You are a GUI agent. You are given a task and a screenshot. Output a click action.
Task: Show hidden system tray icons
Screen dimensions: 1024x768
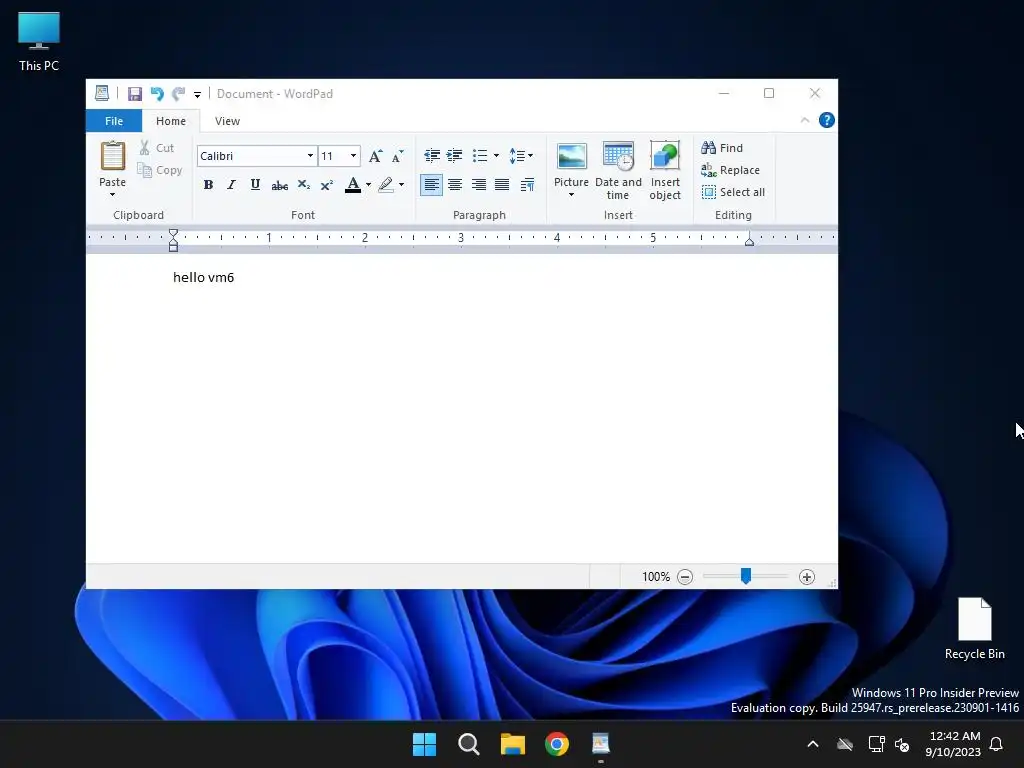pyautogui.click(x=813, y=744)
